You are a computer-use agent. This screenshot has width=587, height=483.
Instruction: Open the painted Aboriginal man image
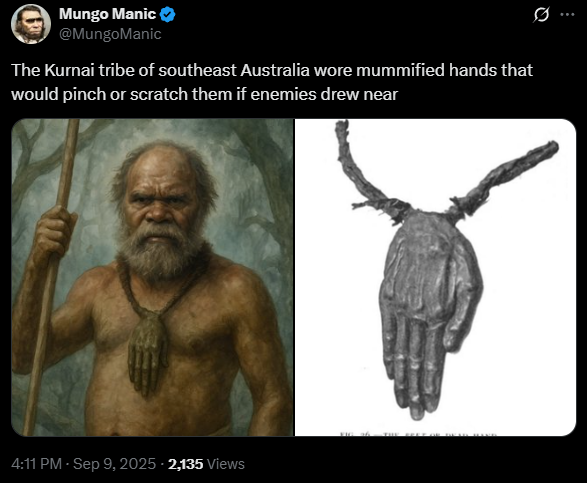tap(152, 277)
